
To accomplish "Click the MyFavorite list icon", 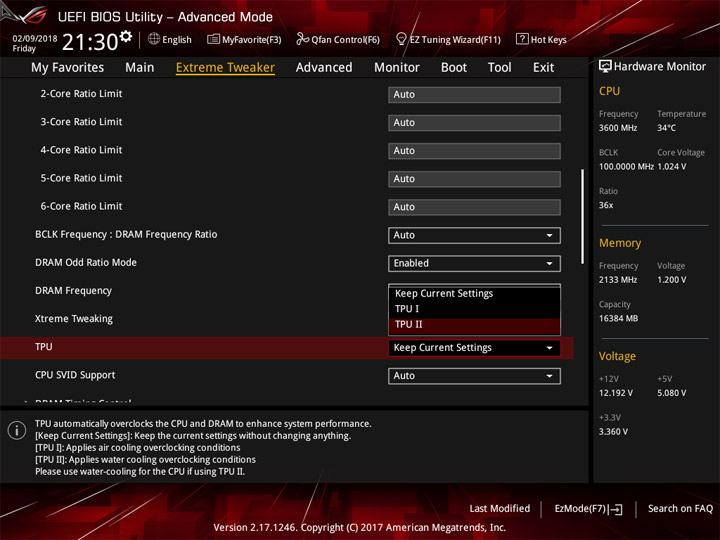I will tap(213, 39).
